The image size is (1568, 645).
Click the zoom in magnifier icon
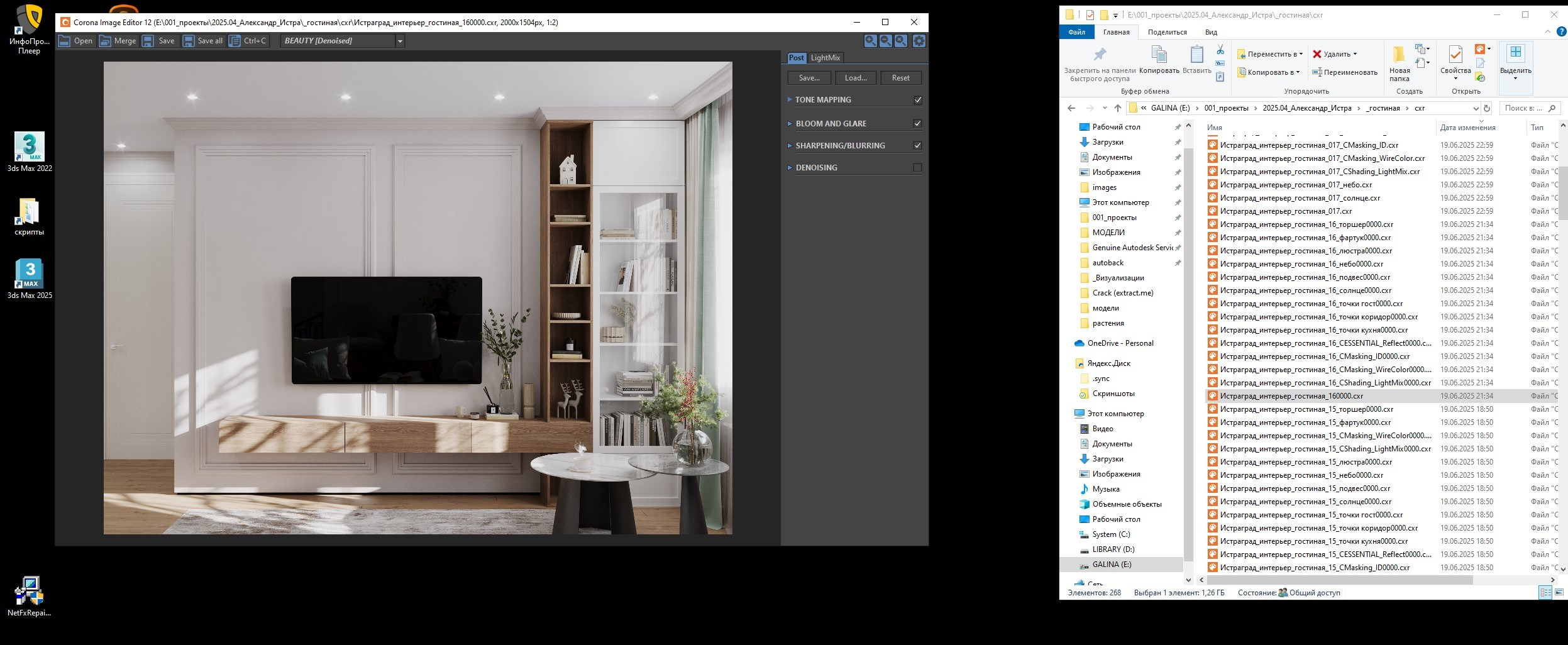coord(870,41)
